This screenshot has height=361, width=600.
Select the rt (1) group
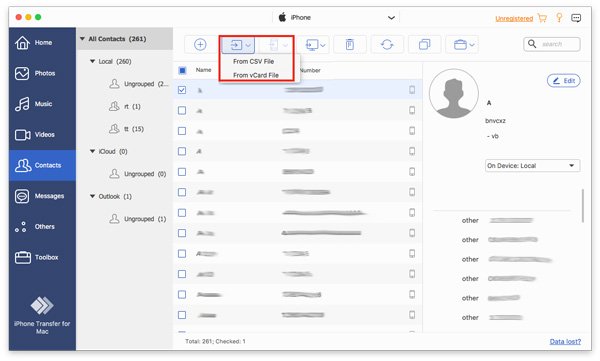(125, 106)
